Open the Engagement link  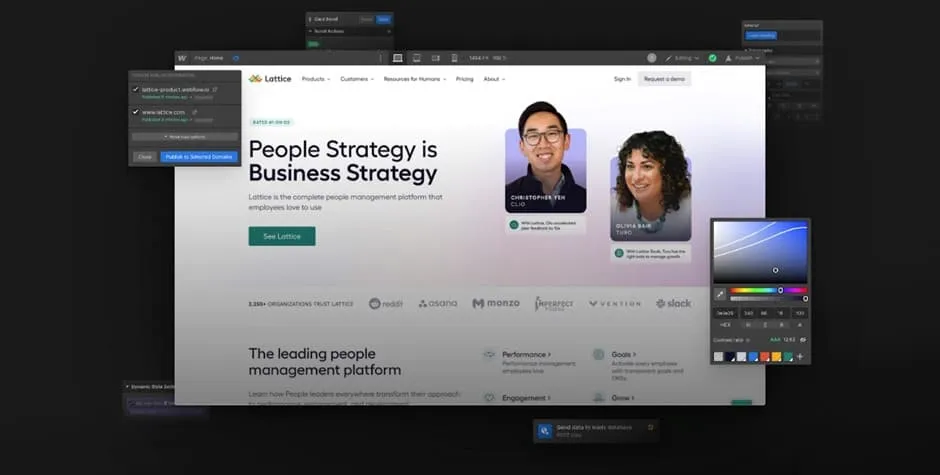(x=526, y=398)
